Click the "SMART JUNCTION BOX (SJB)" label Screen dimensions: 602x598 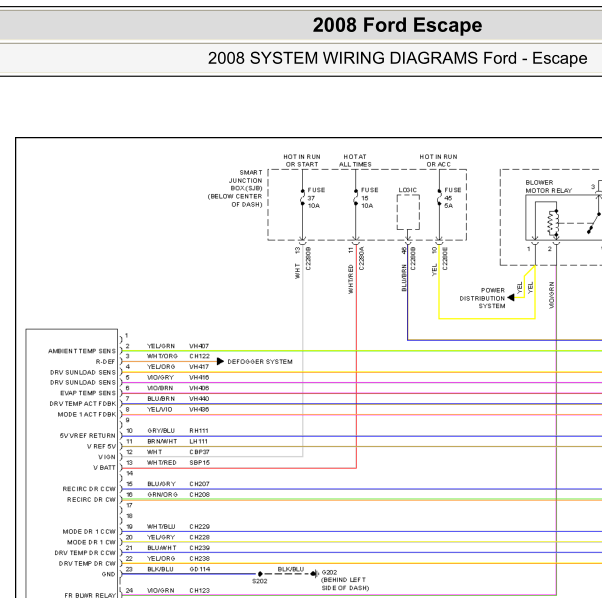(246, 180)
